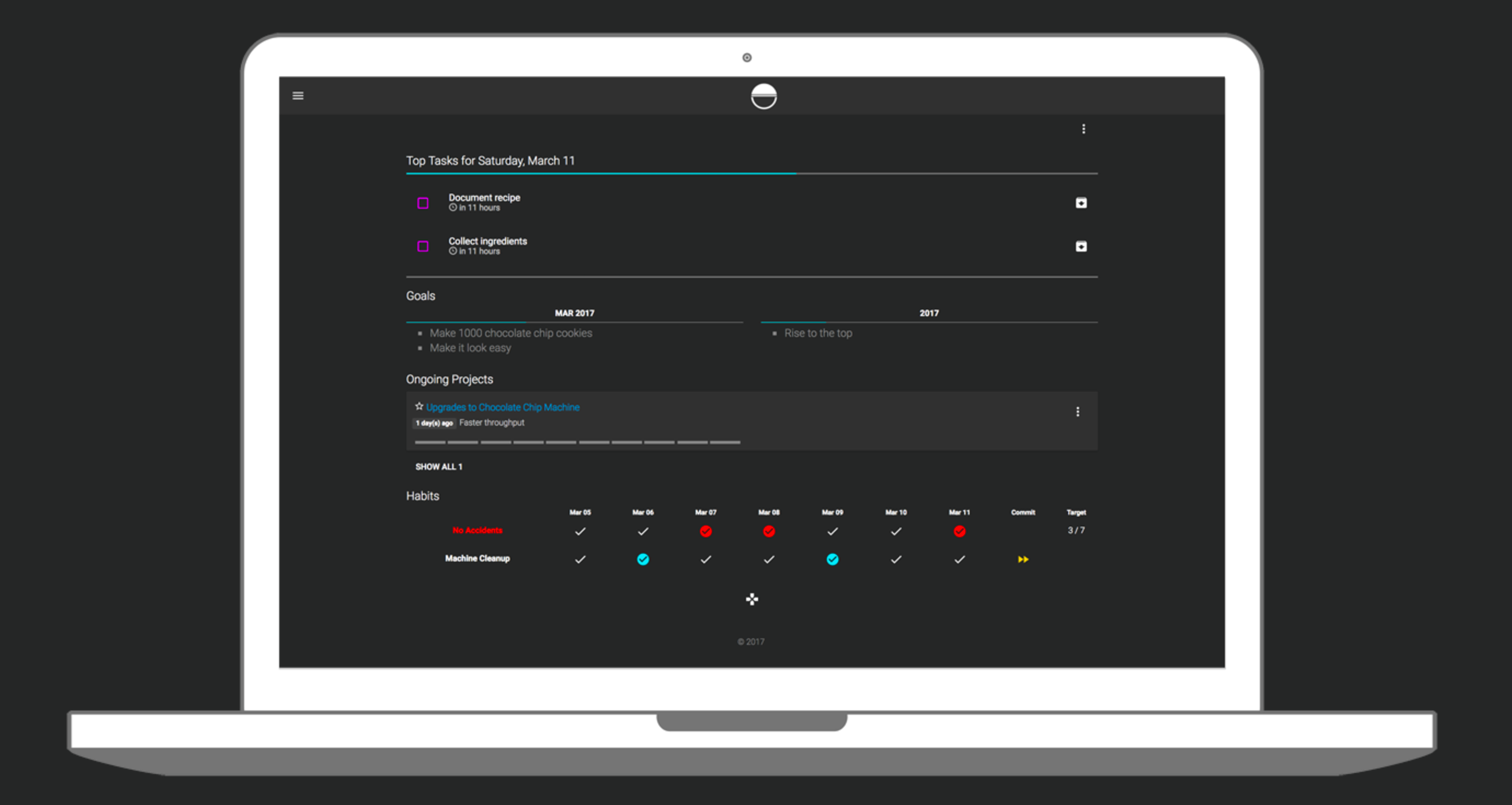Check off the Collect ingredients task
The width and height of the screenshot is (1512, 805).
click(x=423, y=247)
